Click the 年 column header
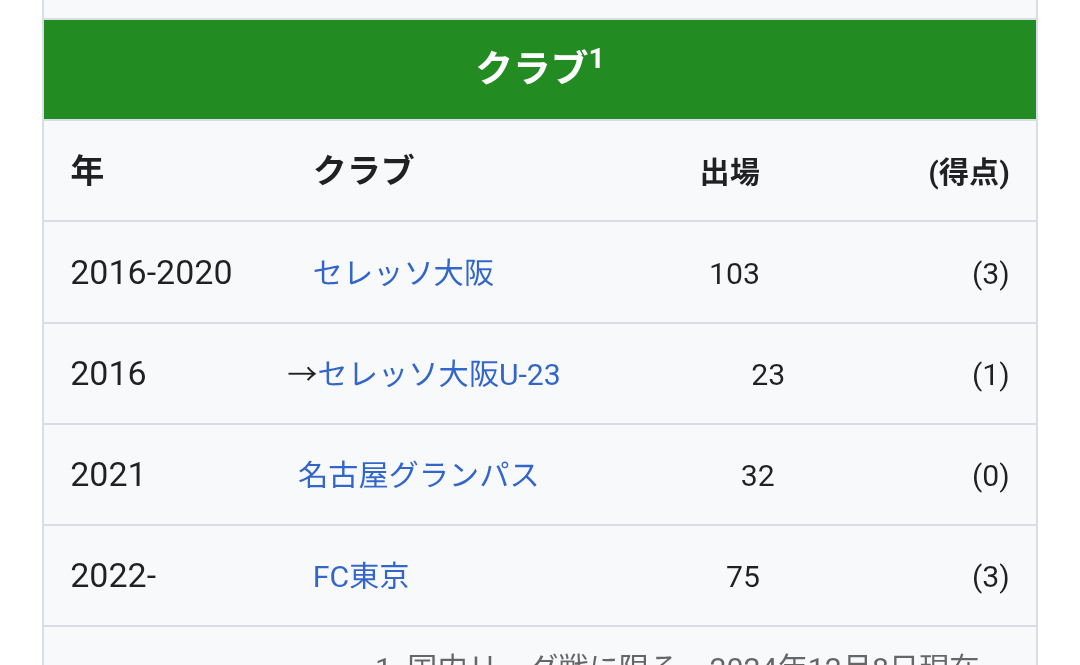The image size is (1080, 665). coord(87,170)
